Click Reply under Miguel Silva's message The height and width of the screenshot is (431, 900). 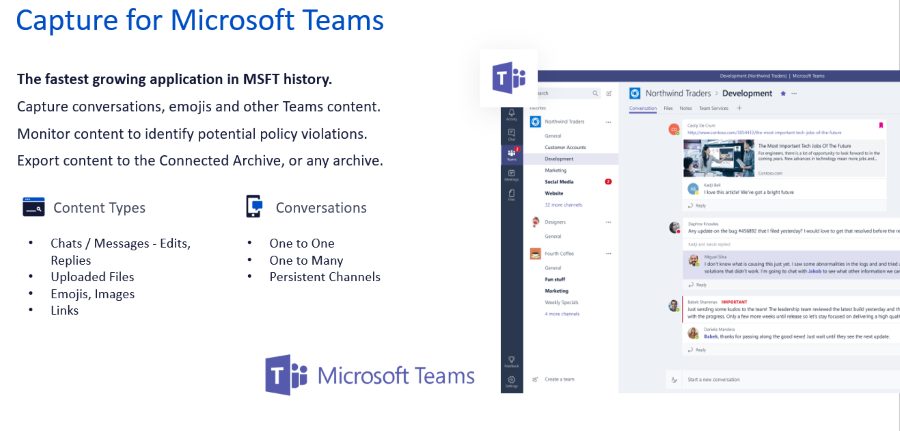[697, 285]
